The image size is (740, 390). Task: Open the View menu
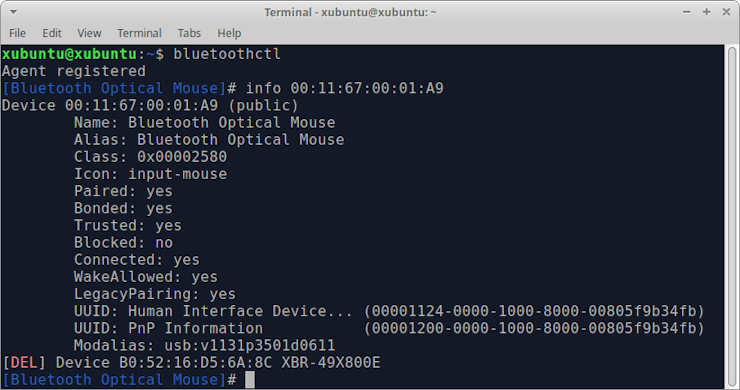point(89,33)
